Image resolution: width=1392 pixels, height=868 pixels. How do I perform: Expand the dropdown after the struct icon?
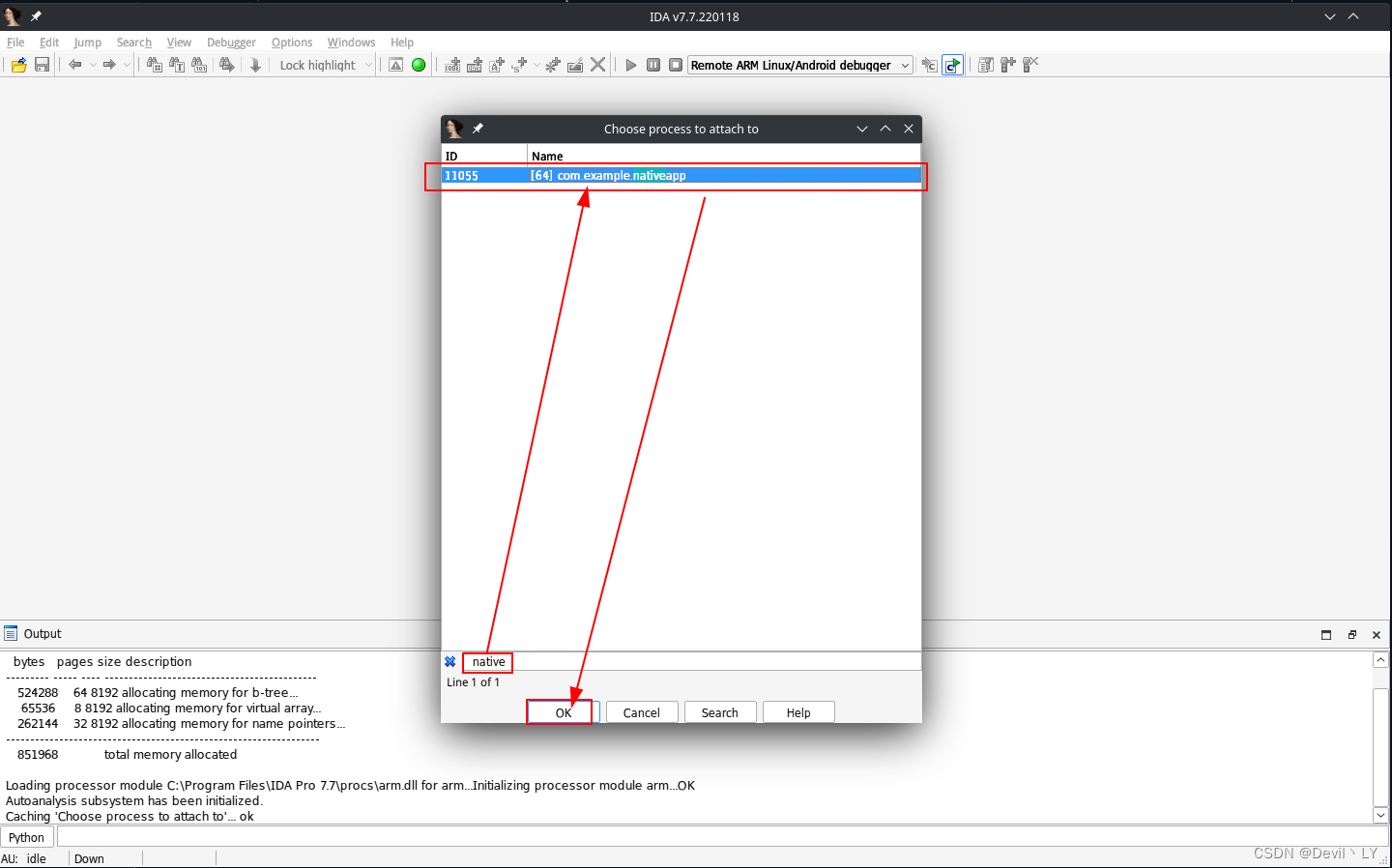536,65
